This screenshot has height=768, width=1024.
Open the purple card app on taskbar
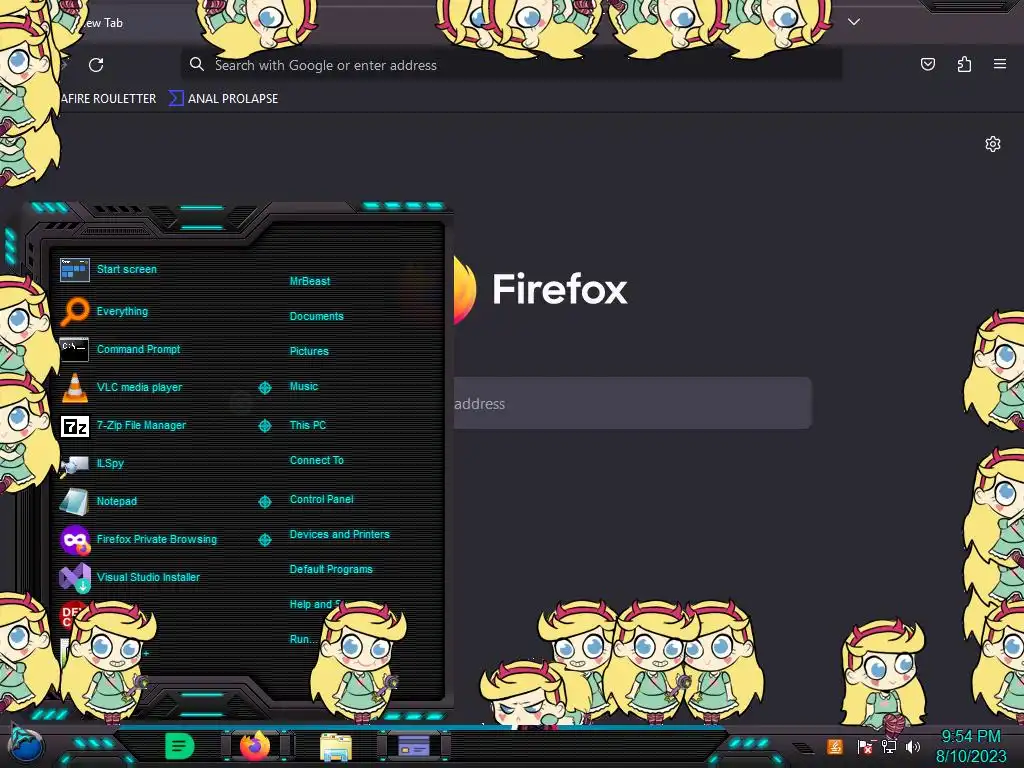[x=414, y=746]
